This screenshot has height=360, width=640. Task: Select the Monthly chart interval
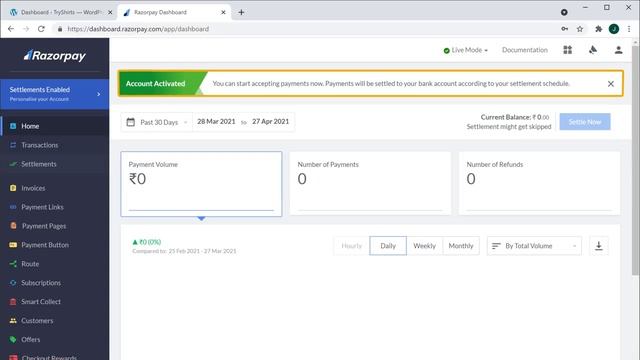(x=461, y=246)
